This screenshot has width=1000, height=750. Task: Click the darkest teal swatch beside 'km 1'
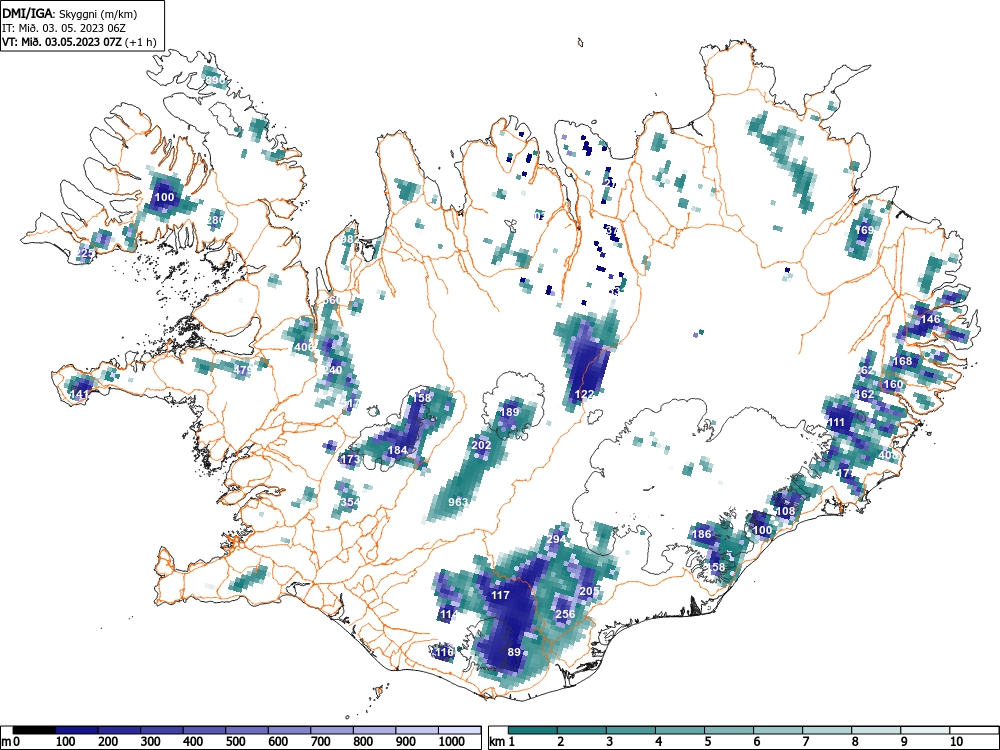coord(533,730)
